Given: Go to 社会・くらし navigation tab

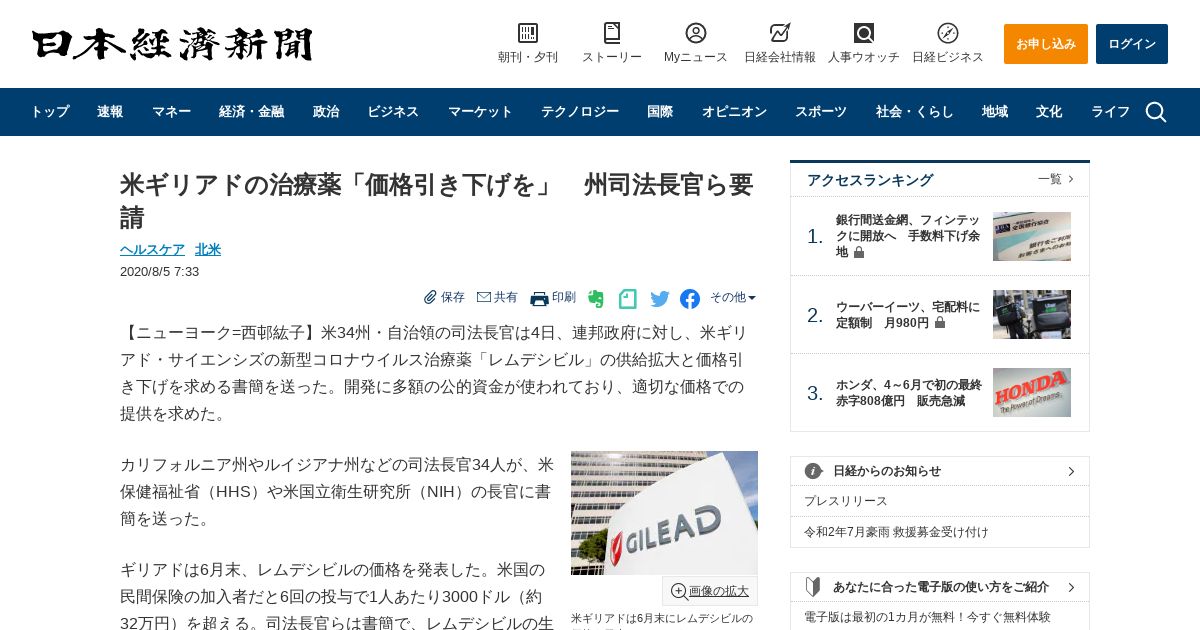Looking at the screenshot, I should [x=915, y=112].
